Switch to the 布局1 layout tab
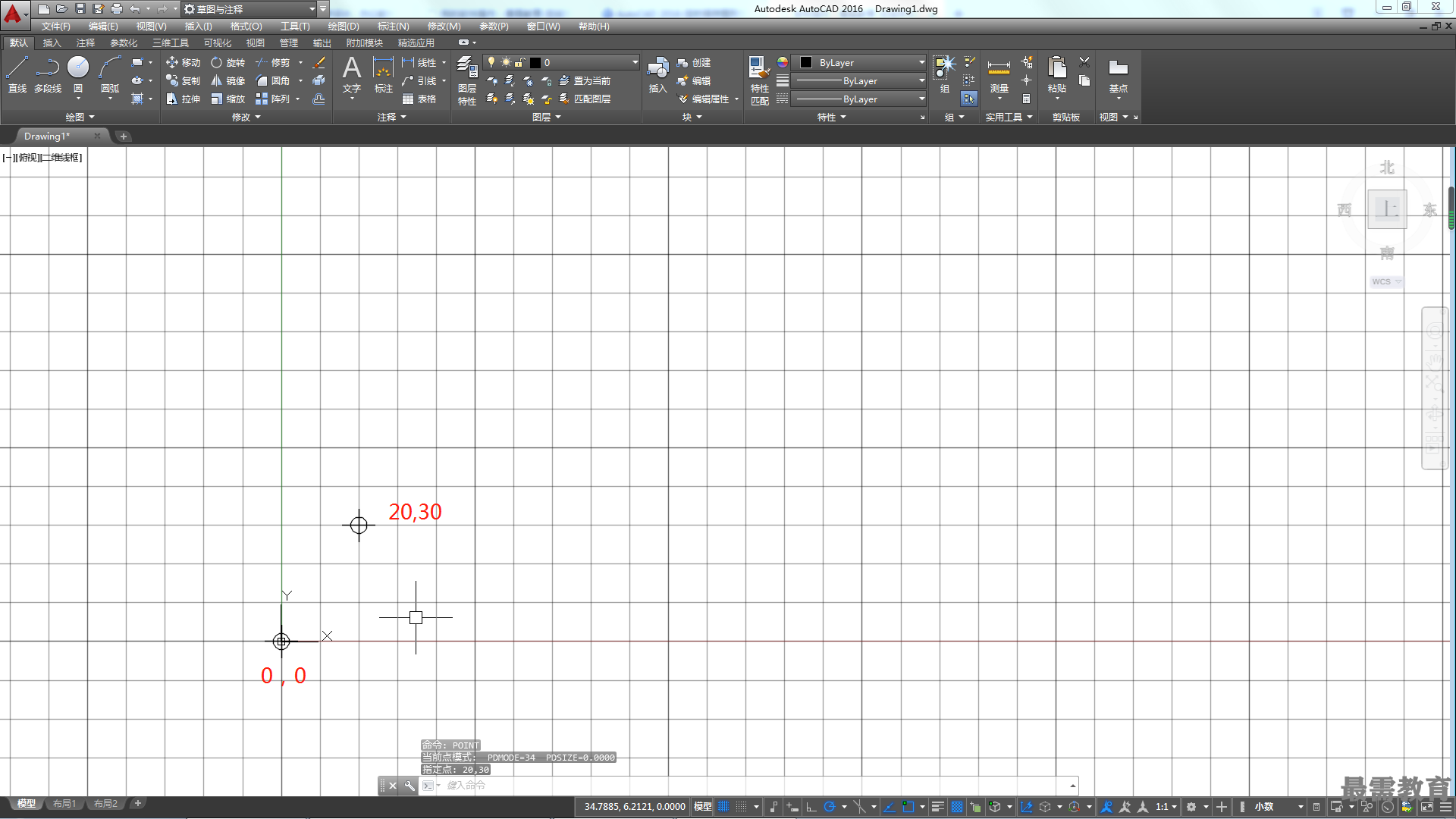Screen dimensions: 1456x819 click(x=64, y=804)
